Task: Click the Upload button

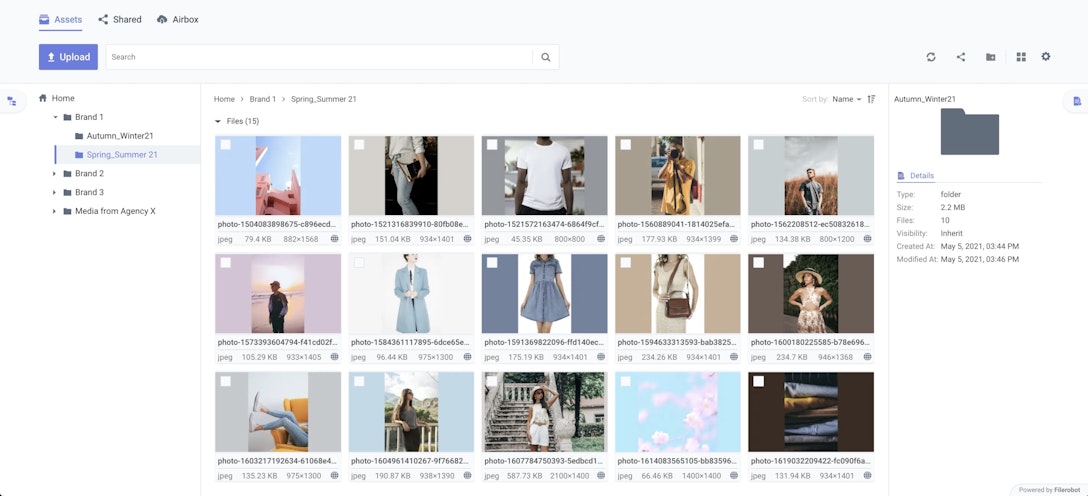Action: click(x=68, y=57)
